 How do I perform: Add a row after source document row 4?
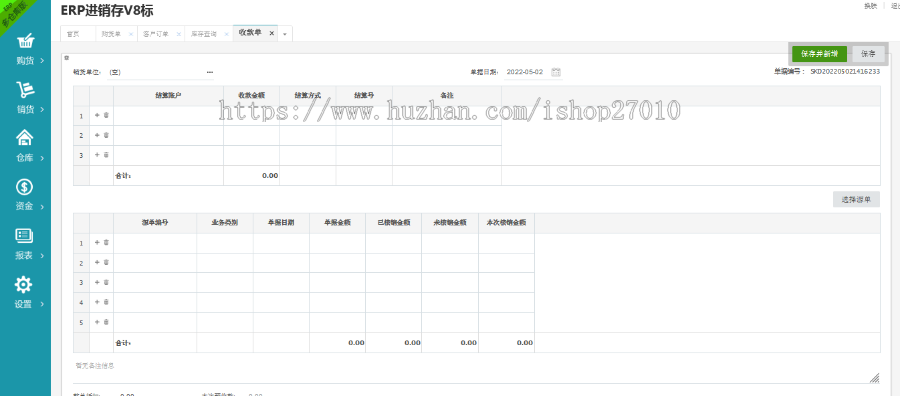(x=97, y=302)
